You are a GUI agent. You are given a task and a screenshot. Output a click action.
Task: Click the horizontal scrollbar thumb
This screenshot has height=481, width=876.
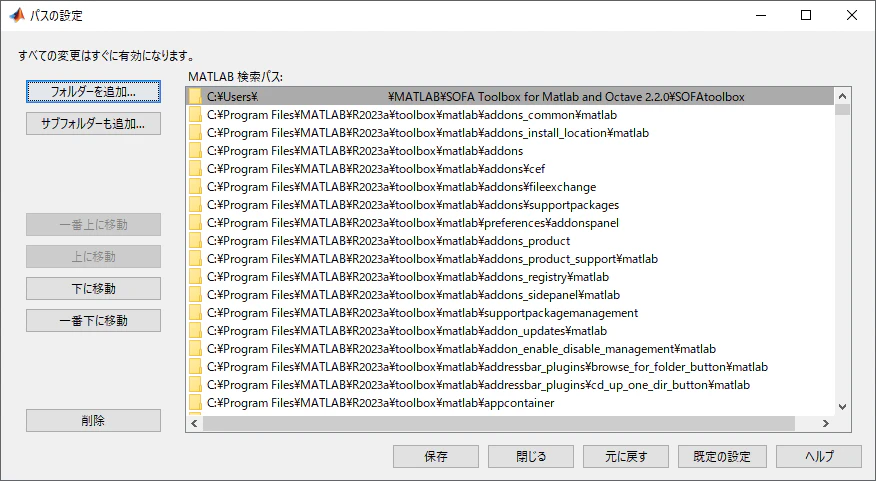pyautogui.click(x=499, y=423)
